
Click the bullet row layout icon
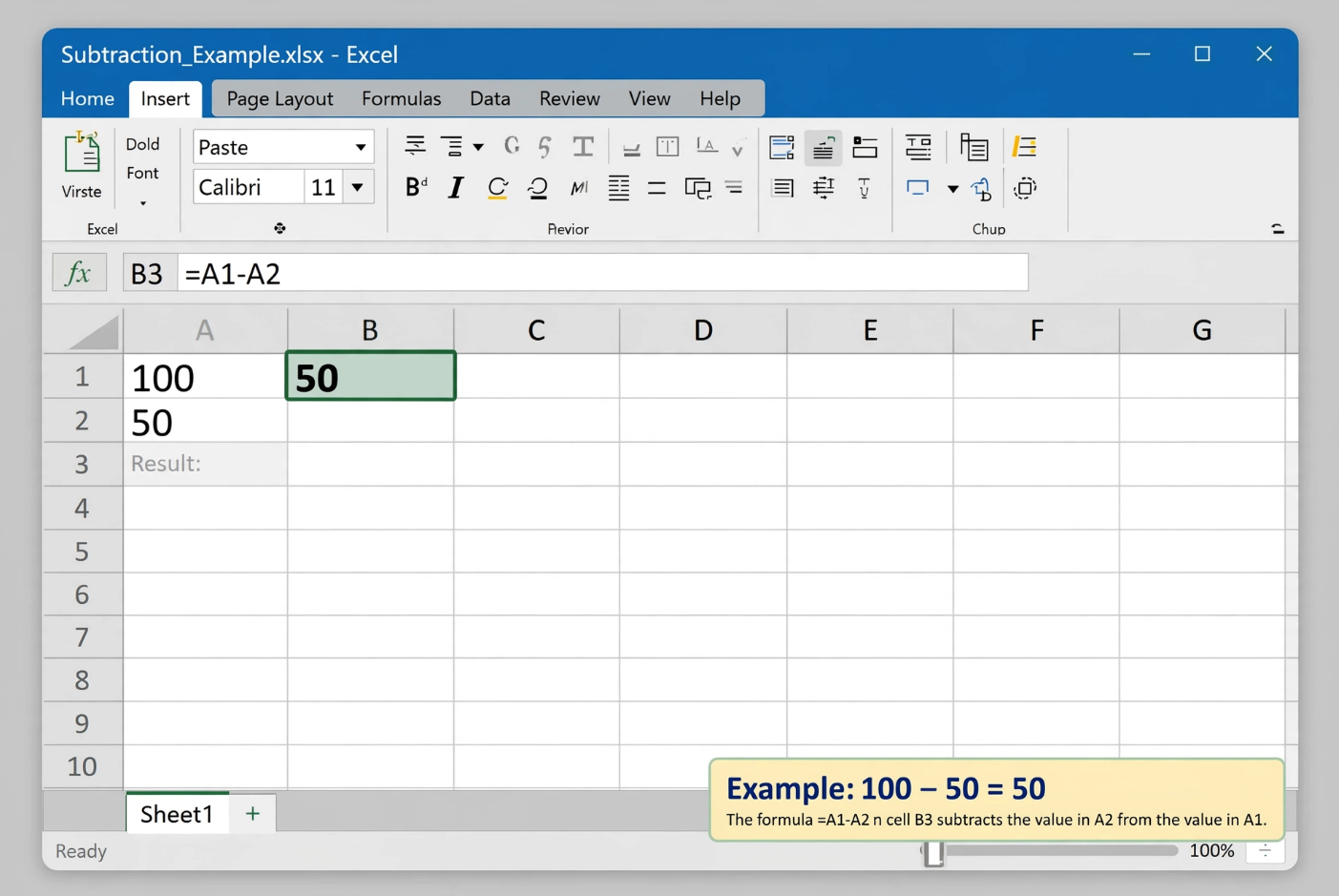(x=865, y=146)
